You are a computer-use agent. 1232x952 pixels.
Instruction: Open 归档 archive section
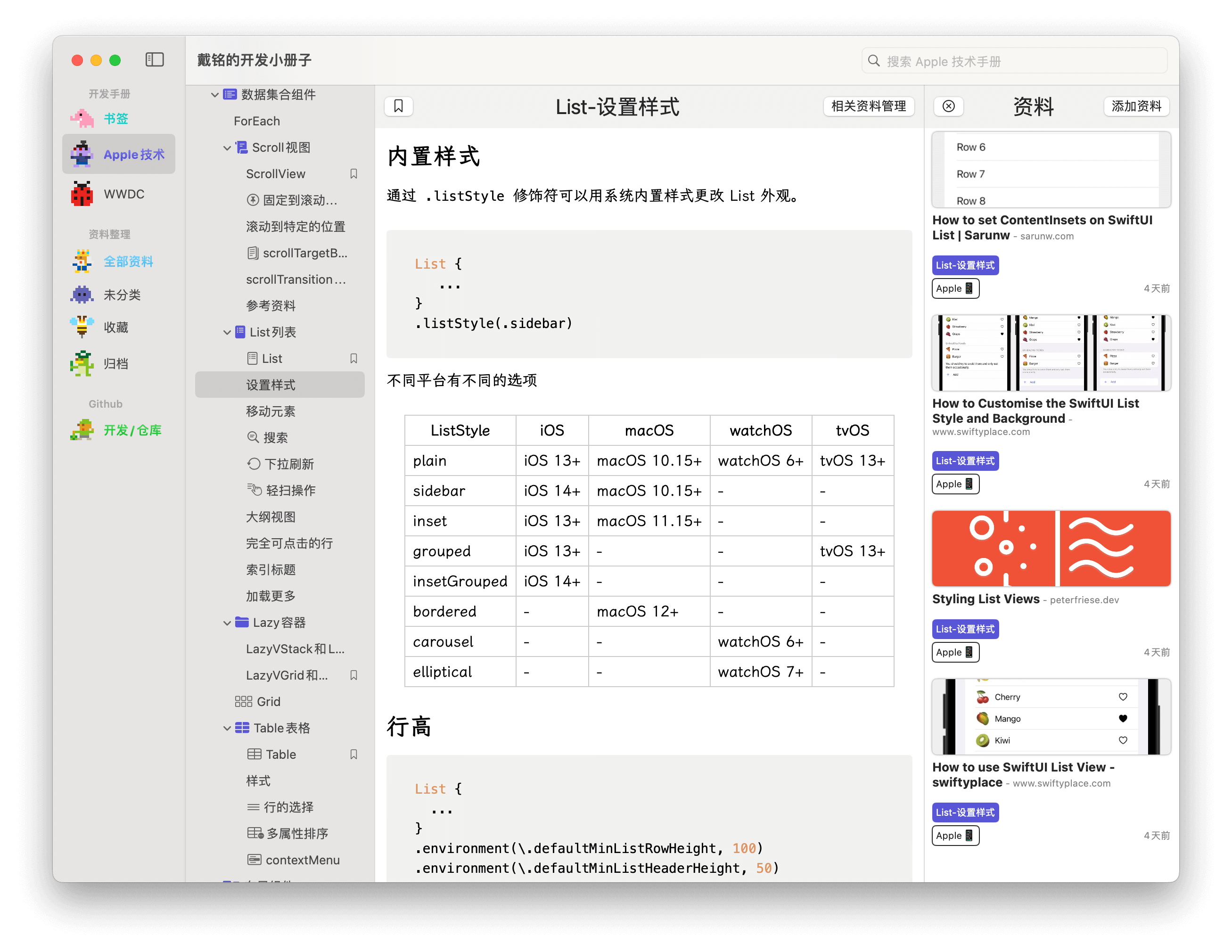tap(115, 363)
